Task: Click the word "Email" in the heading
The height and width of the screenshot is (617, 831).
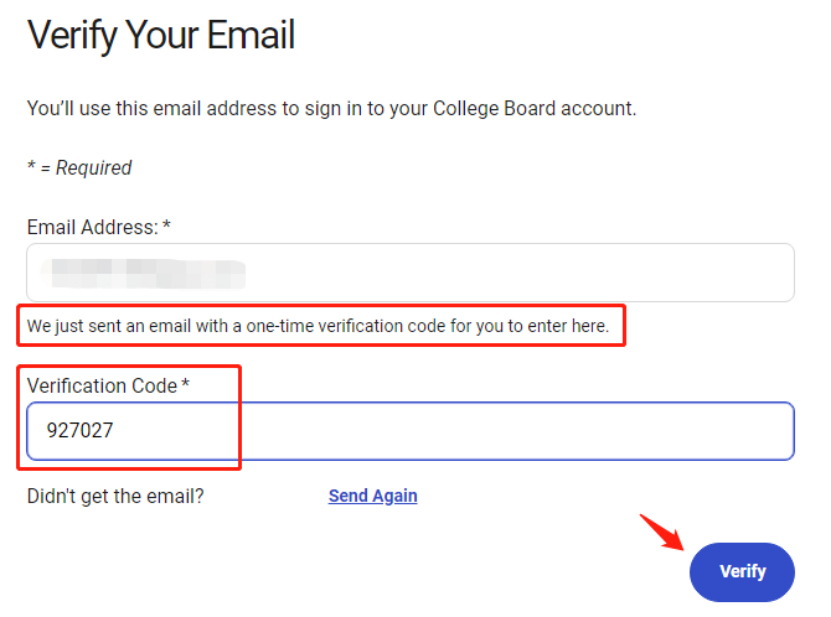Action: point(251,35)
